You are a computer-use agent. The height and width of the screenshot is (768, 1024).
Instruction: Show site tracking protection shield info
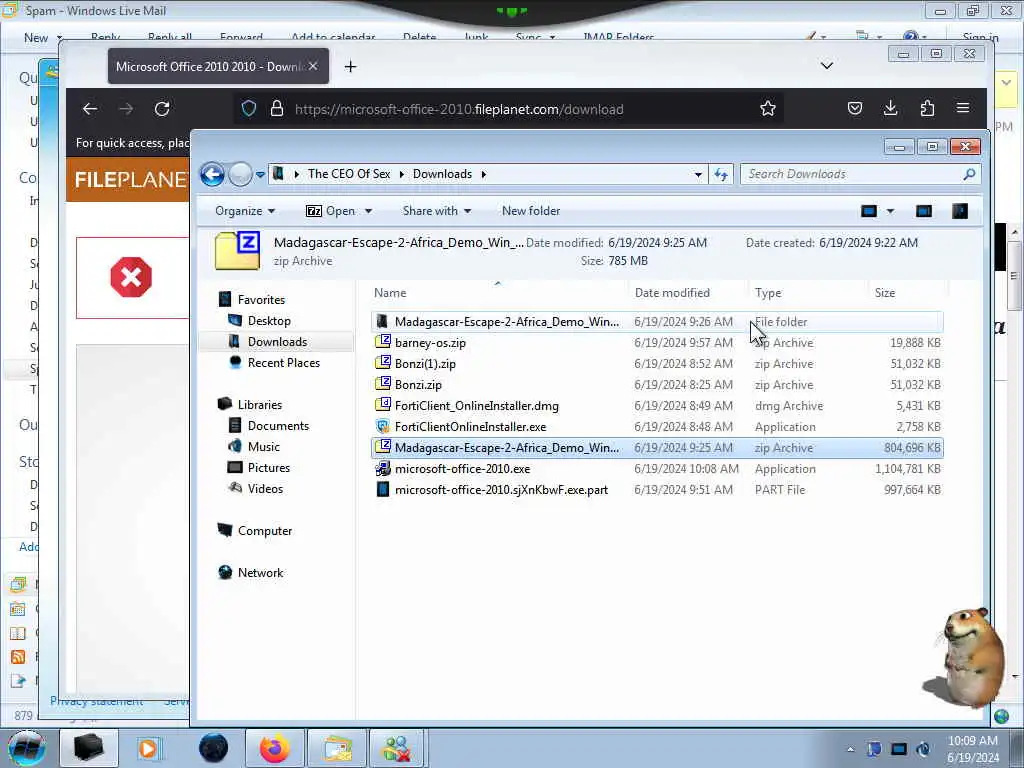point(249,108)
